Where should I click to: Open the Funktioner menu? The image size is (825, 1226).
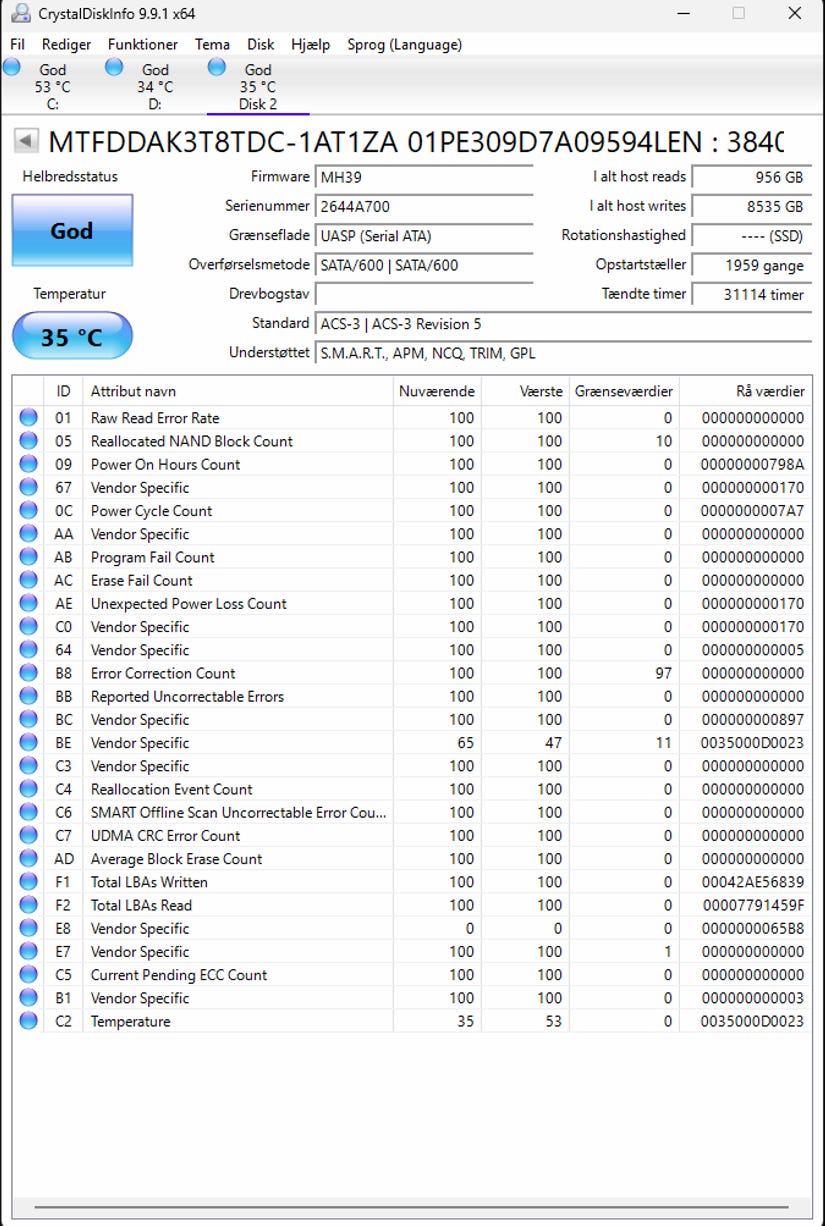pyautogui.click(x=143, y=45)
